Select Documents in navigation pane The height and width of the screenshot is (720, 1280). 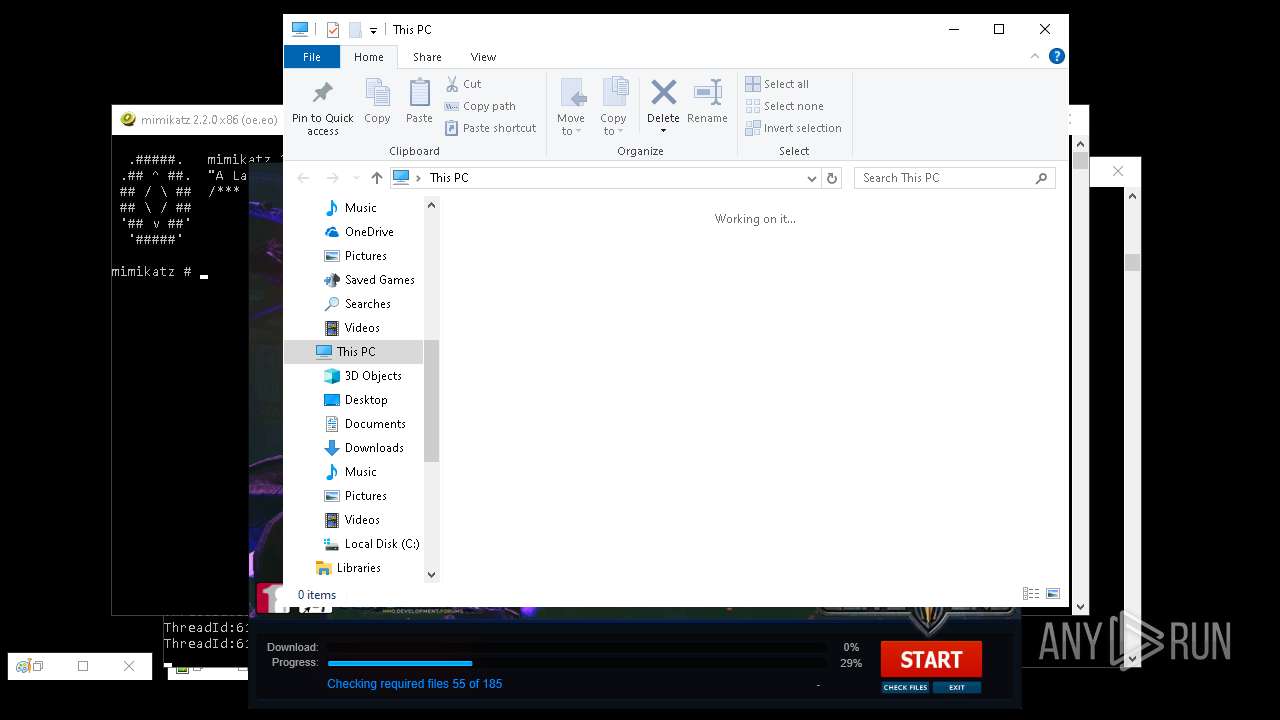[364, 424]
